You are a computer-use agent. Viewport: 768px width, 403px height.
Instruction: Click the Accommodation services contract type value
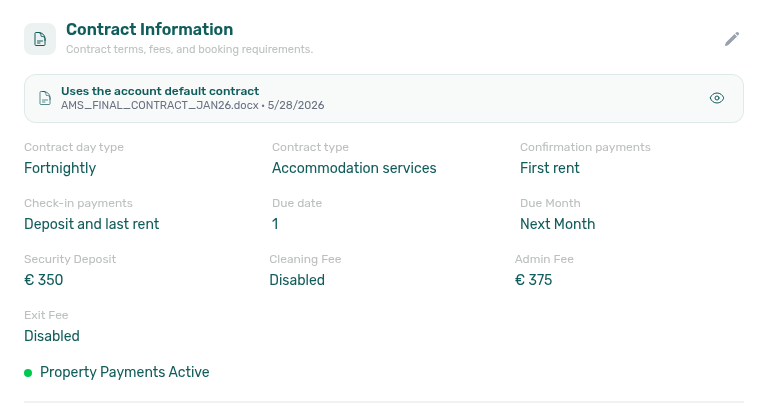(354, 168)
